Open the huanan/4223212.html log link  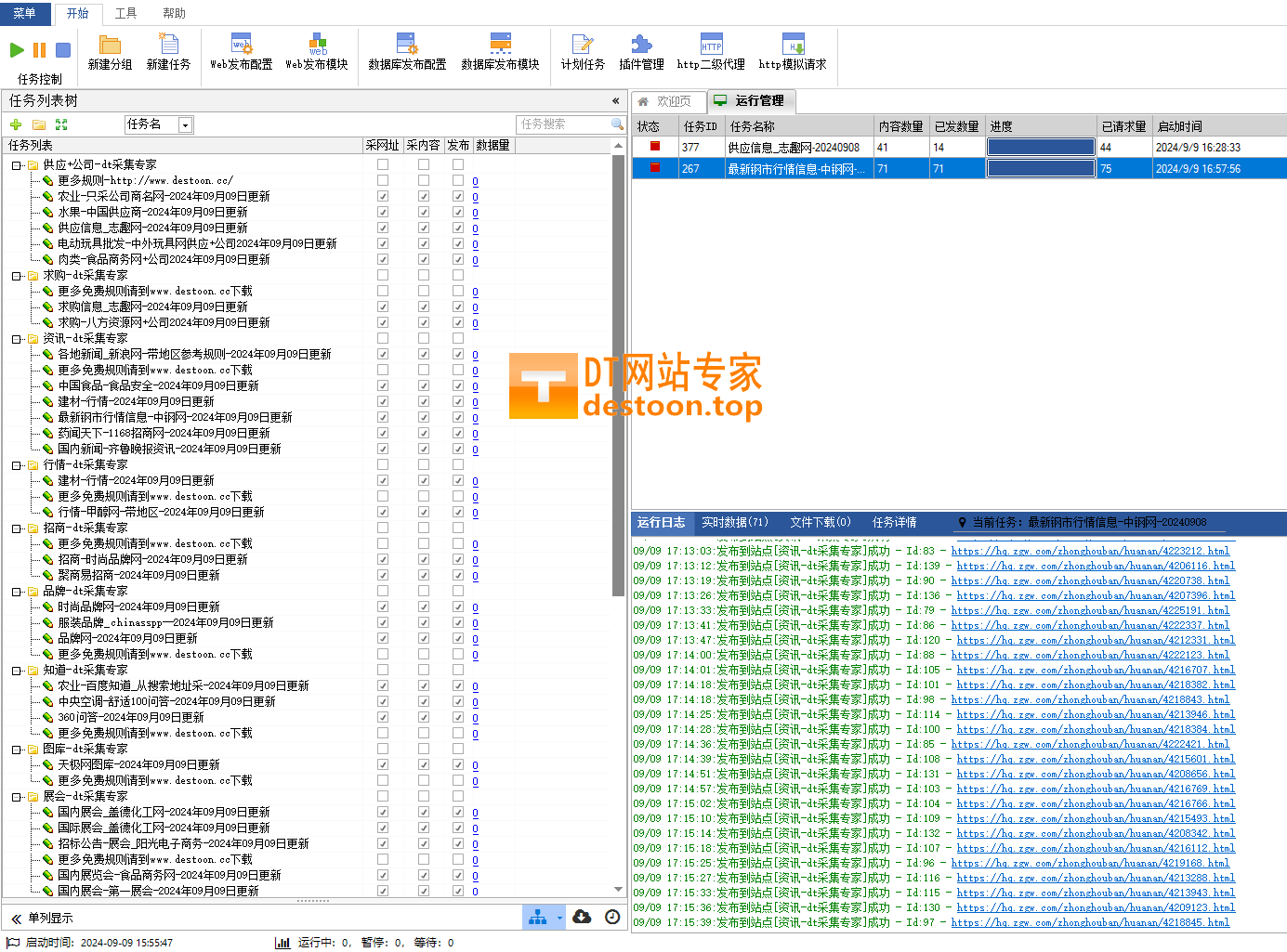click(1090, 552)
